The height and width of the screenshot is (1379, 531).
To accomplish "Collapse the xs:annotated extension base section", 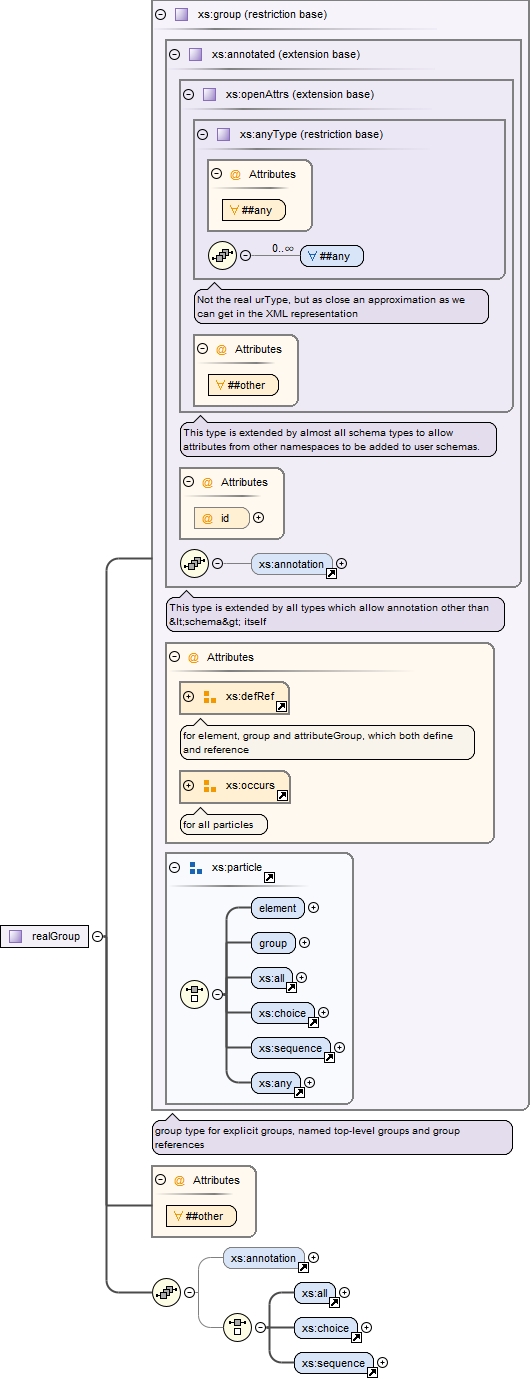I will coord(175,55).
